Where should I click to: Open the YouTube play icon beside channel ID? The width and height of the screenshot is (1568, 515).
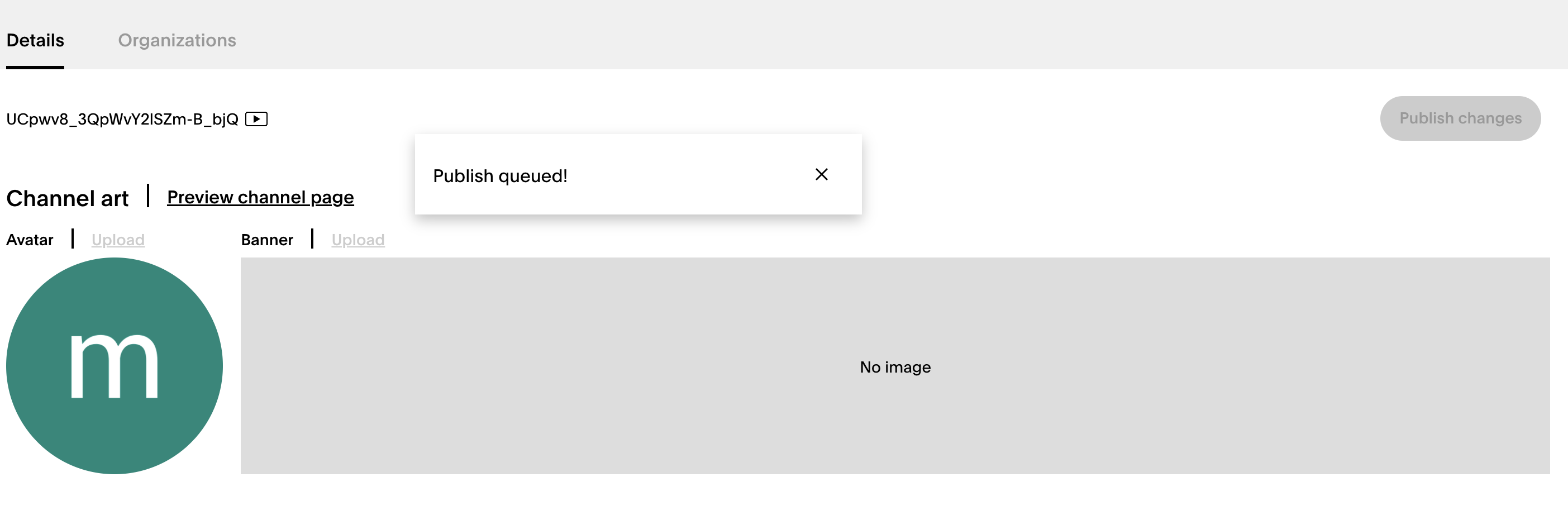point(256,119)
